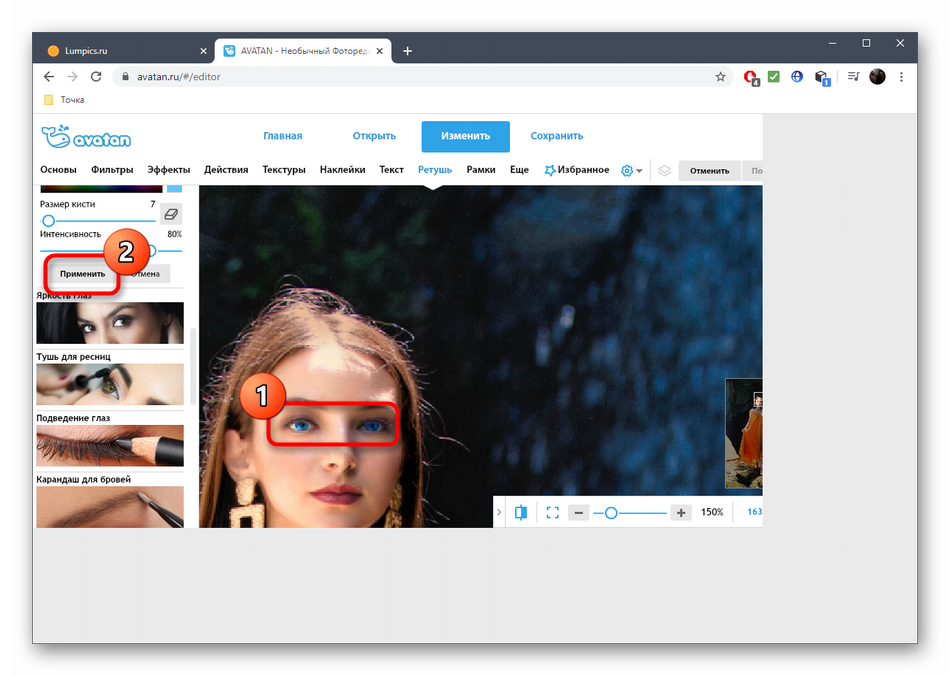Open a new browser tab

point(407,51)
